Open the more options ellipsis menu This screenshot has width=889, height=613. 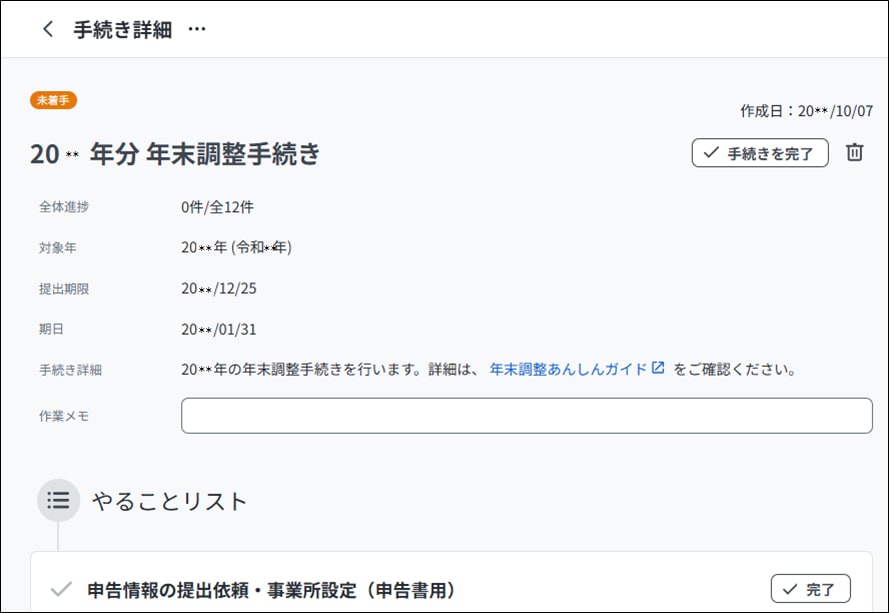[197, 30]
